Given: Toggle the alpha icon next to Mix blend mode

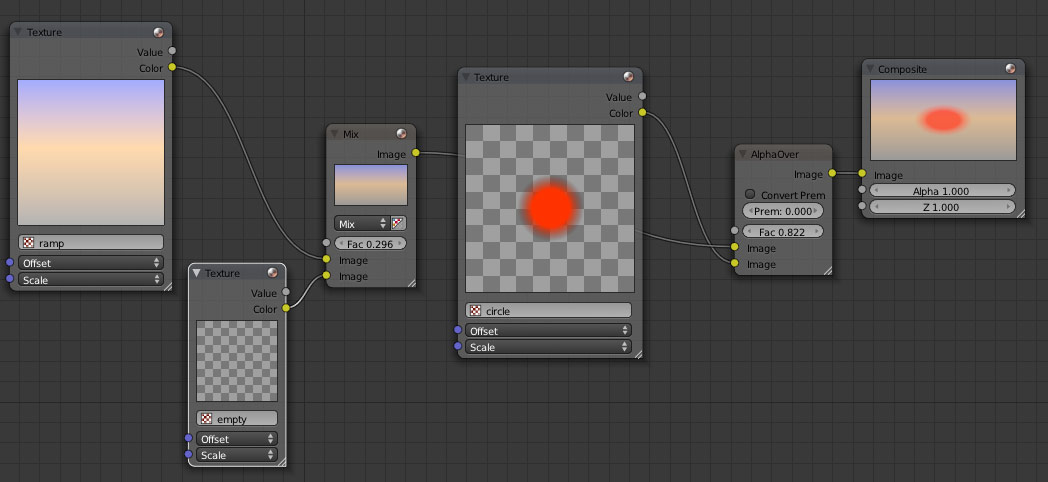Looking at the screenshot, I should coord(398,224).
